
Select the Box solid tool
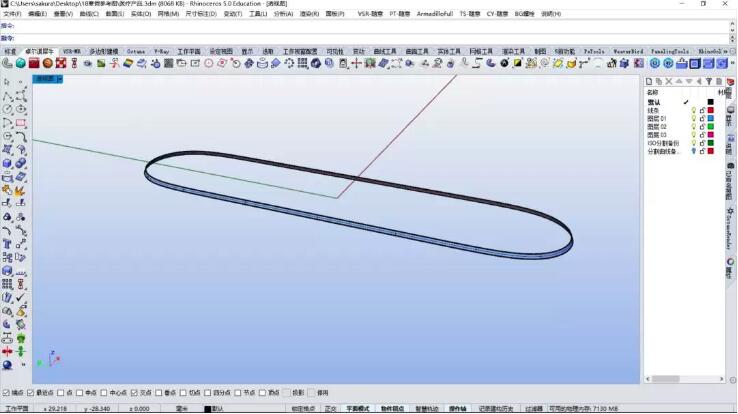(7, 163)
